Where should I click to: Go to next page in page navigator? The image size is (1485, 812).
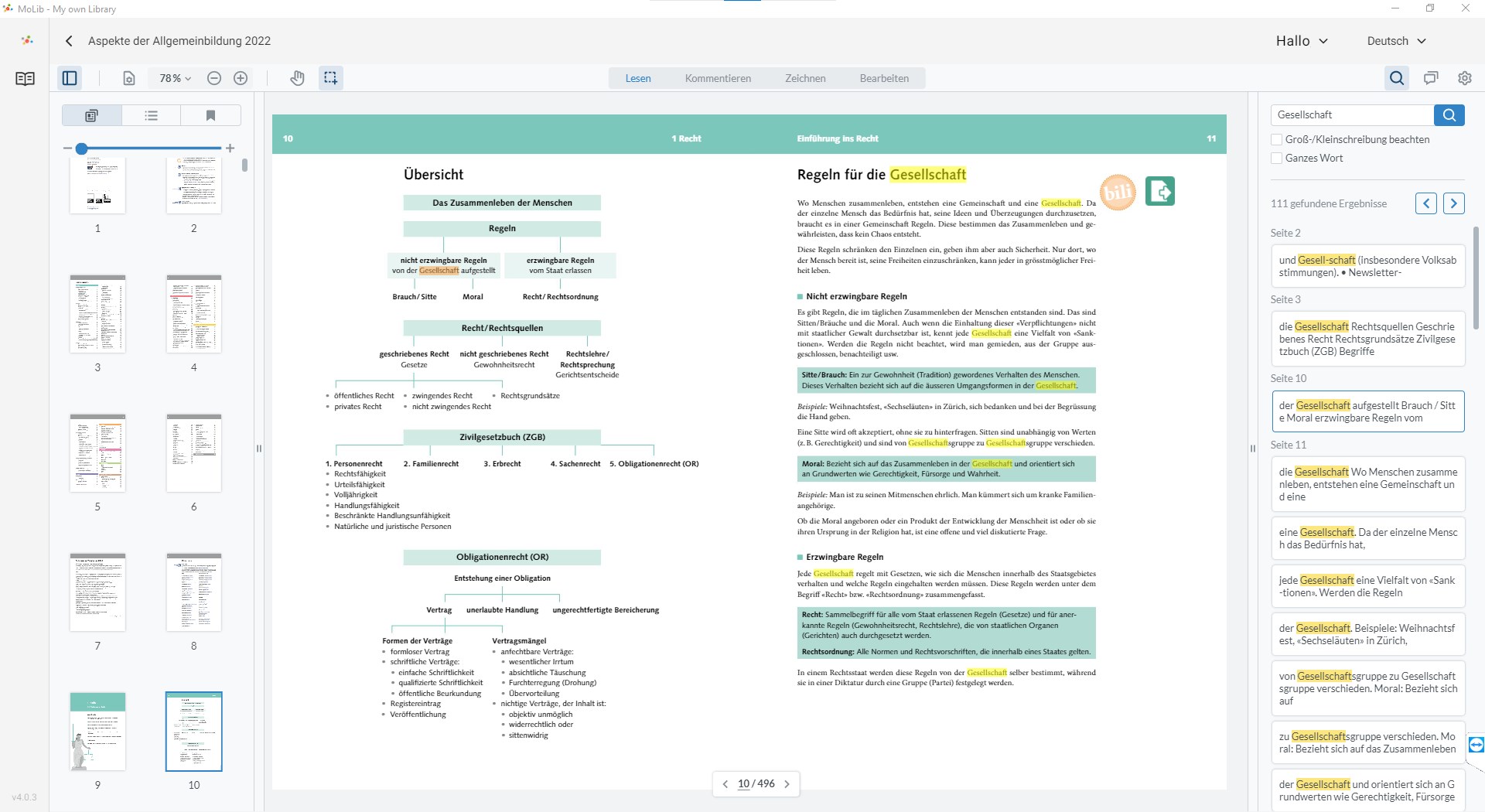[x=787, y=784]
